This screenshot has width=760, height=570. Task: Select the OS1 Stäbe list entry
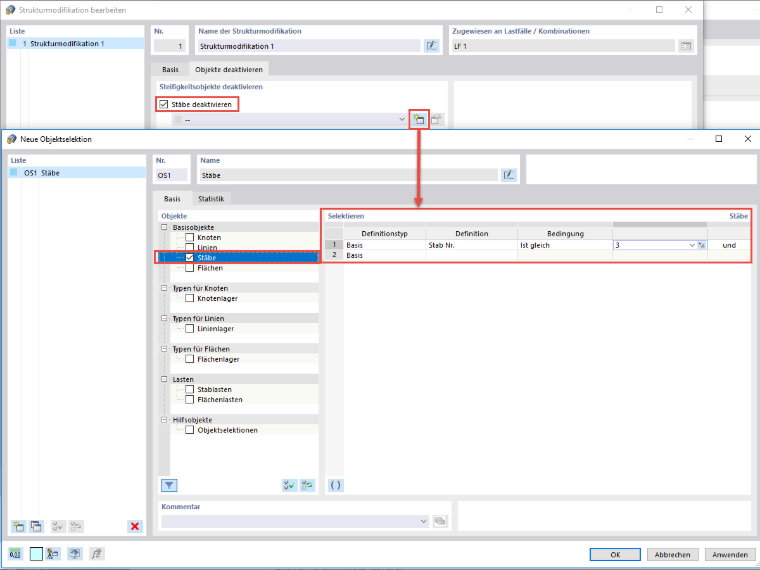77,173
